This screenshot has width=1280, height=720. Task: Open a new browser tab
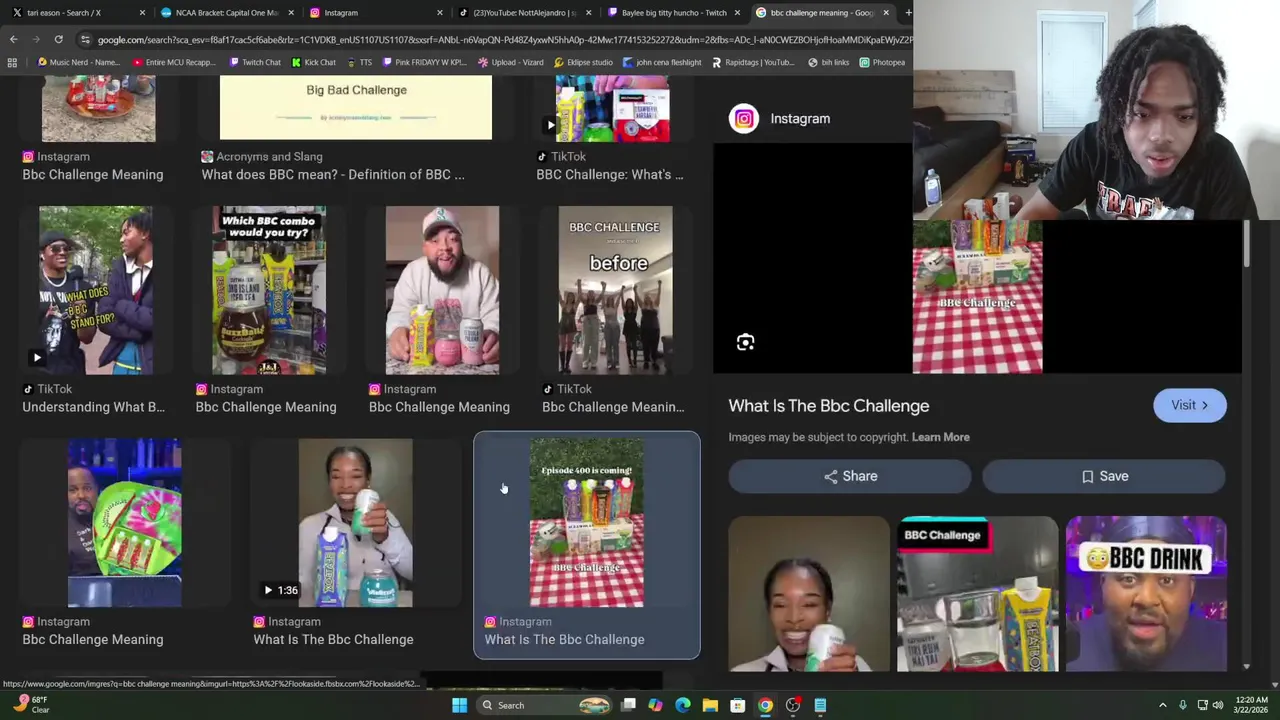tap(907, 13)
